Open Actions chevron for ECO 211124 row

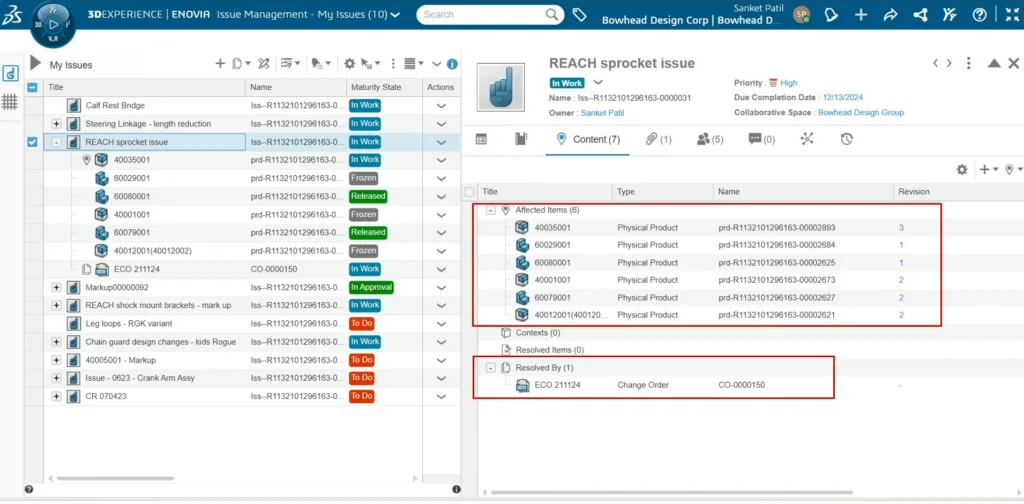(x=441, y=269)
